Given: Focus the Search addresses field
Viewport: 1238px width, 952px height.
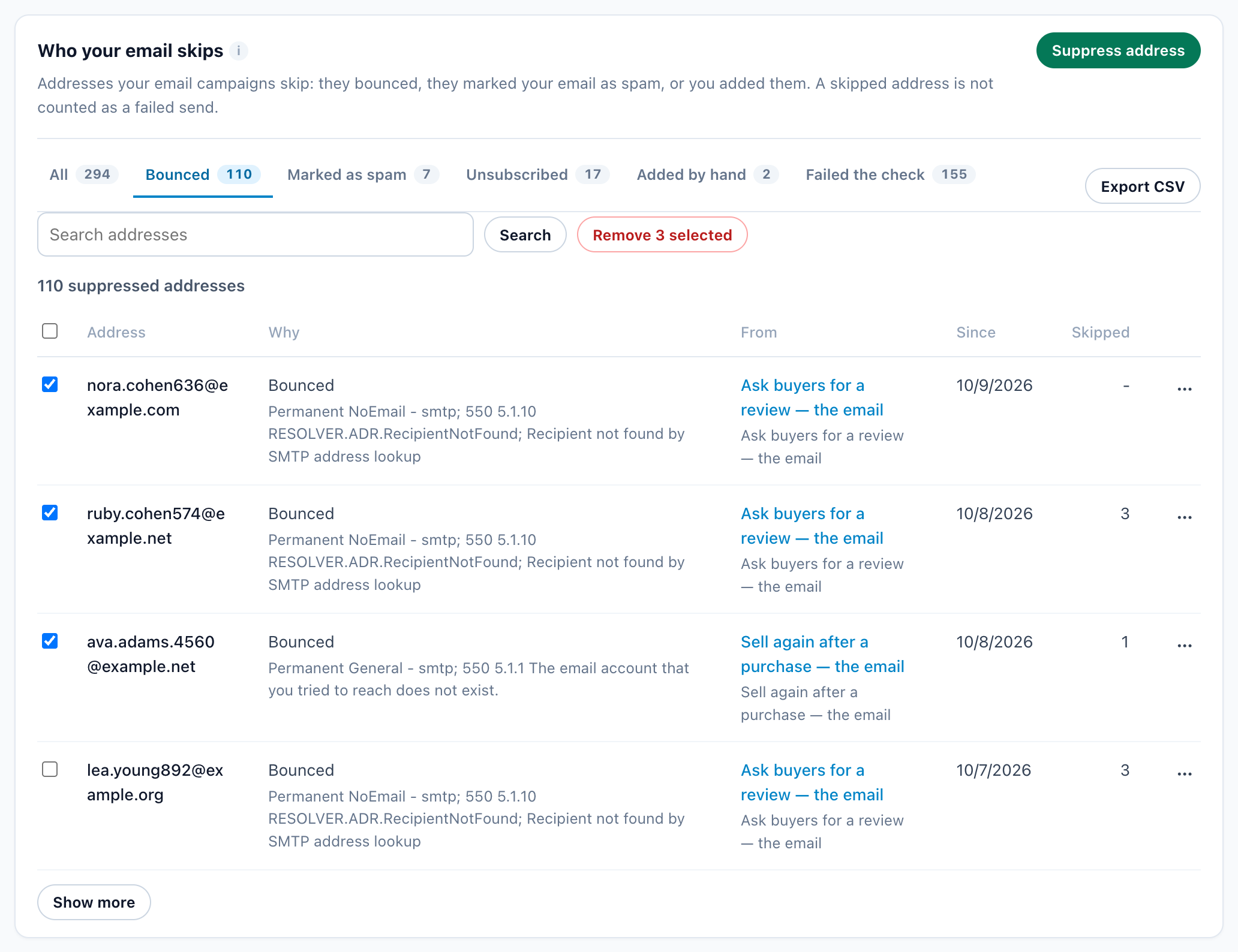Looking at the screenshot, I should click(256, 234).
